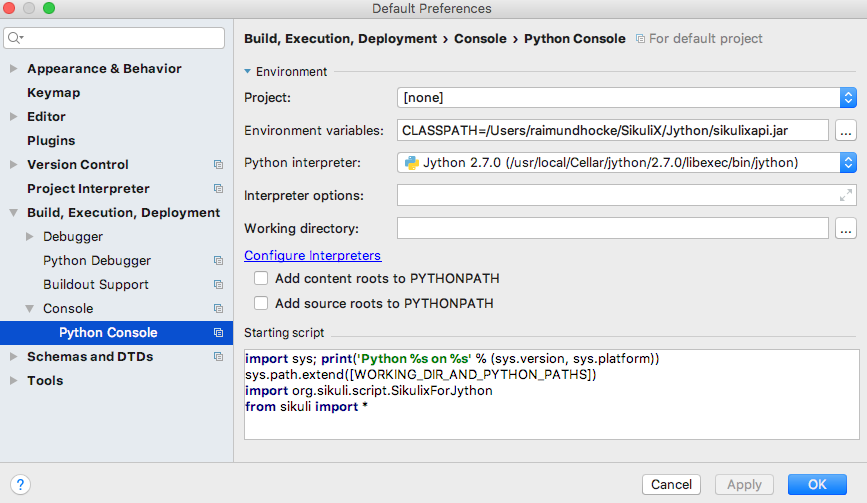Click the project-level icon beside Project Interpreter
The image size is (867, 503).
point(218,189)
